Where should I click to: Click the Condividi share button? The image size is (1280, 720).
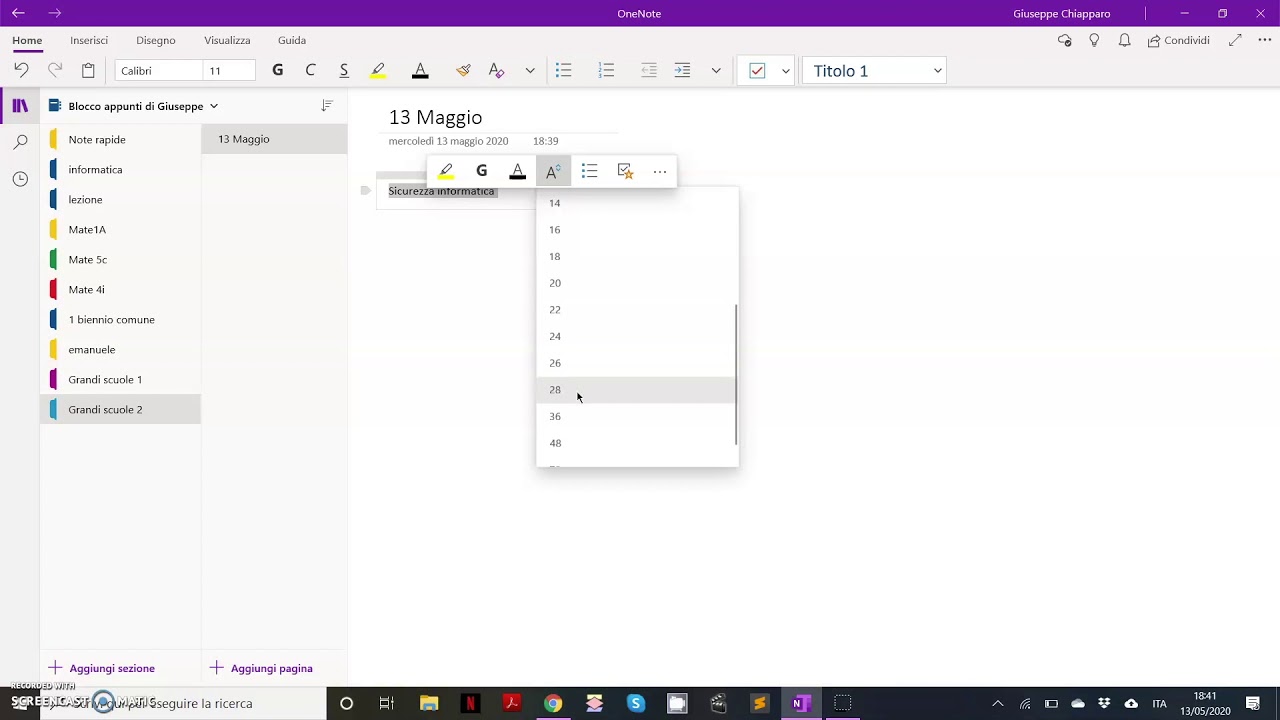click(1179, 40)
